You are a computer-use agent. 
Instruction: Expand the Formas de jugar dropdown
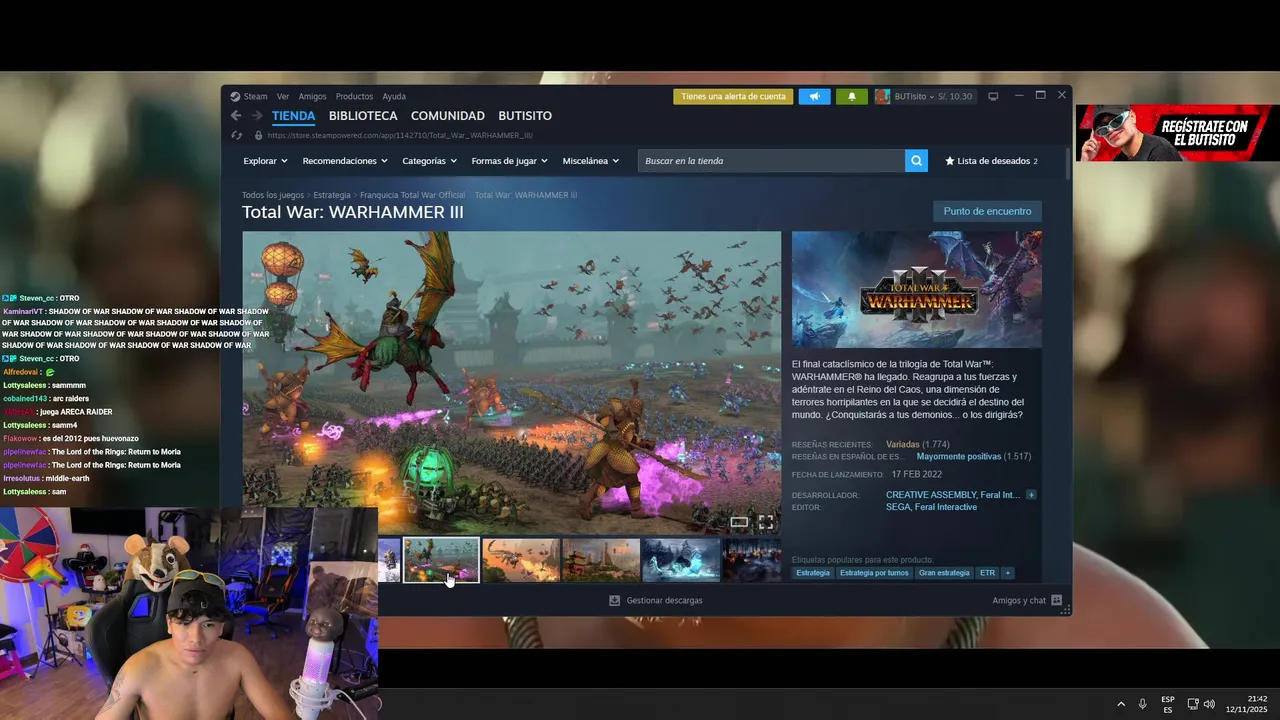pos(510,161)
